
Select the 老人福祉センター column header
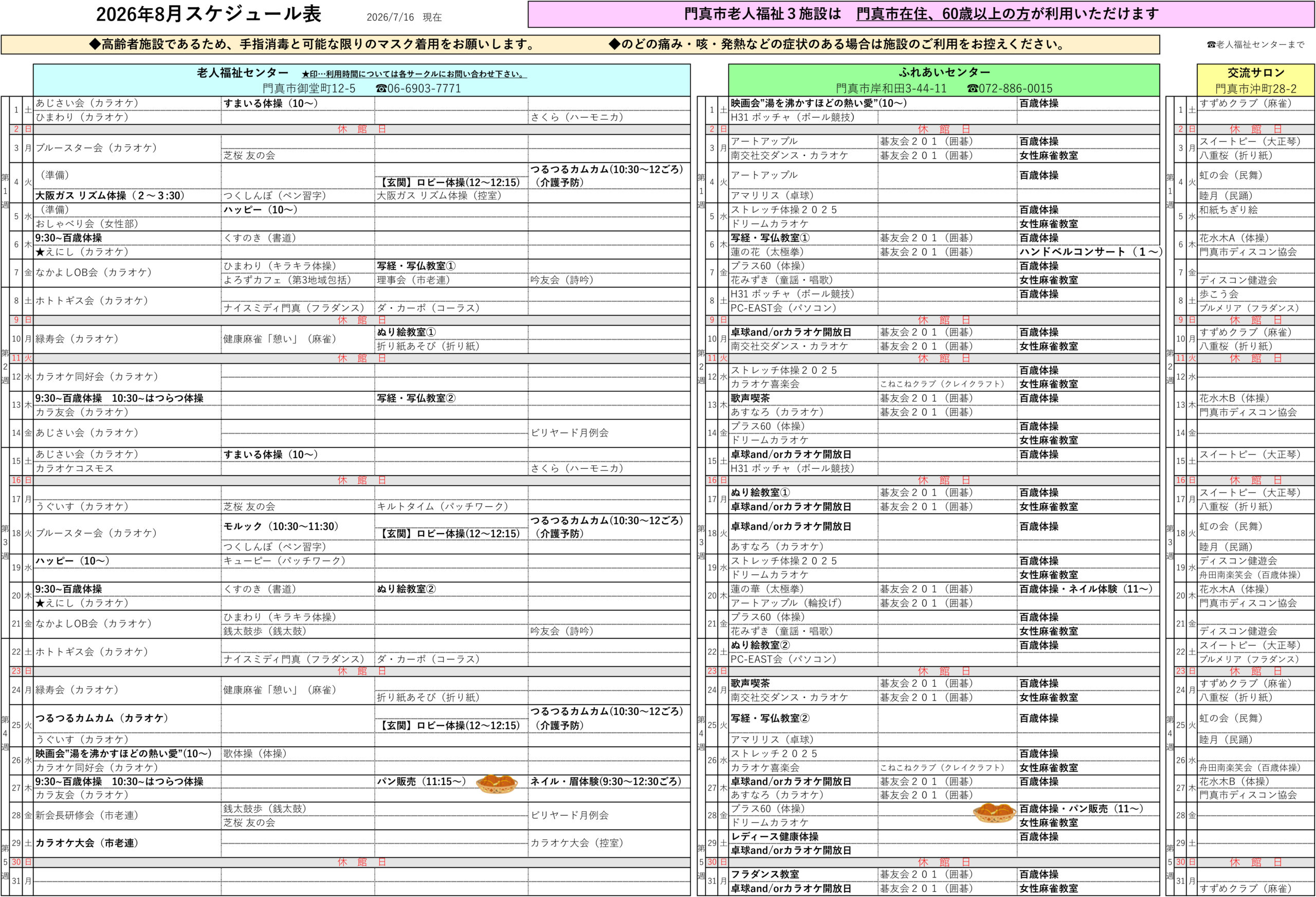(x=362, y=80)
